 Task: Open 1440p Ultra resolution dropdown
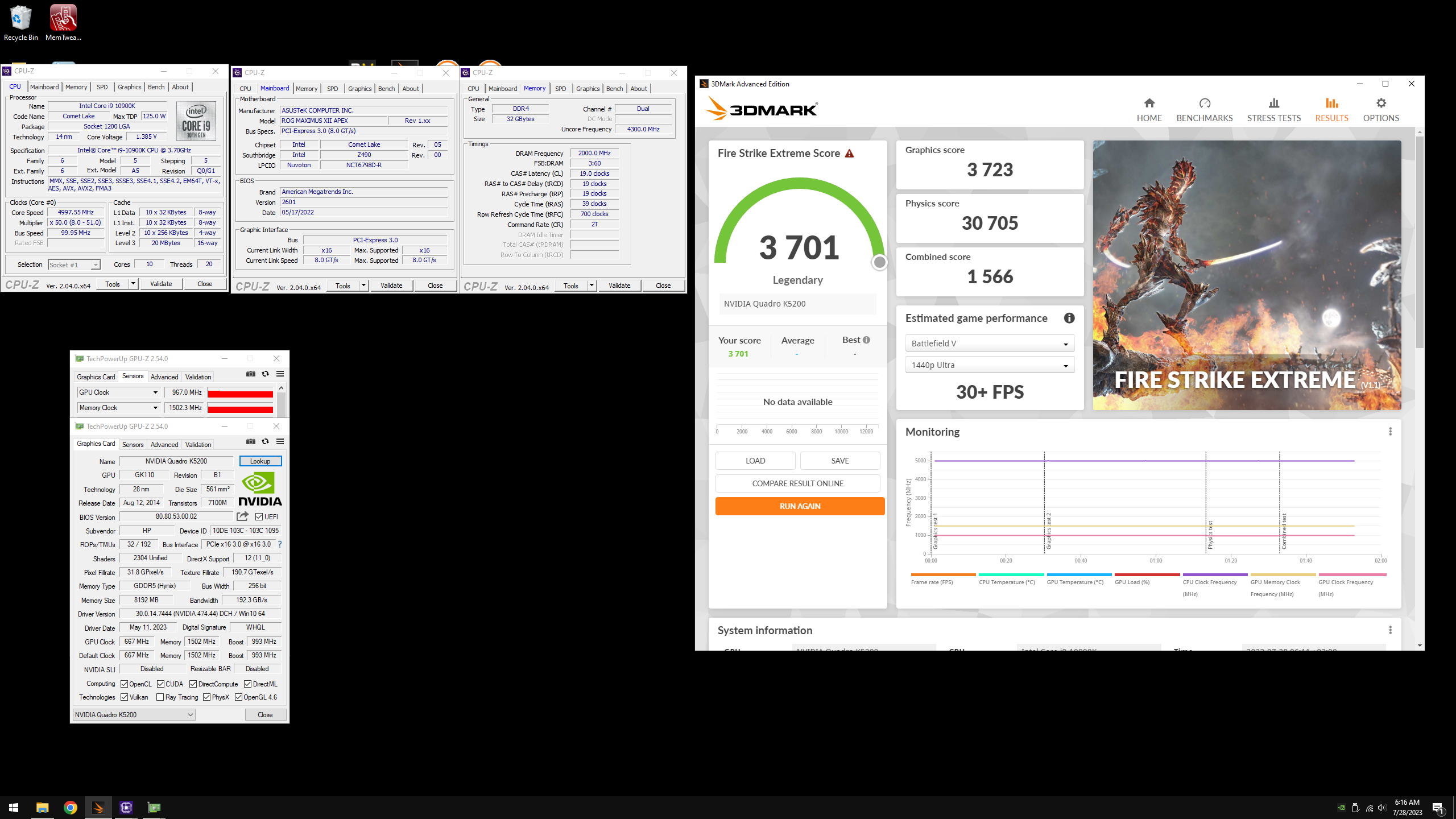(x=990, y=365)
